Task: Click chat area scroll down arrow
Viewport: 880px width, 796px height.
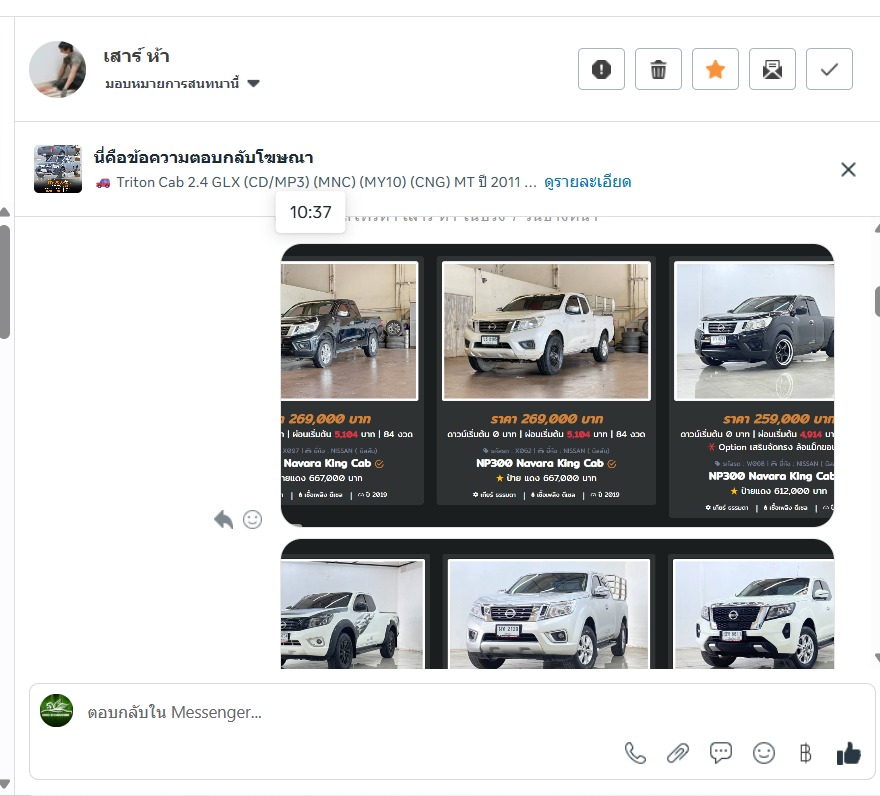Action: (877, 657)
